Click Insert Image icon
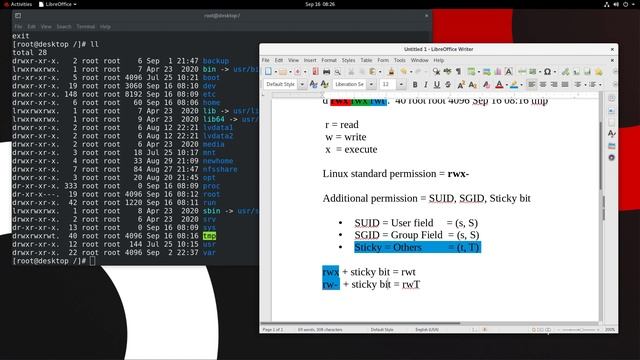The width and height of the screenshot is (640, 360). click(487, 71)
